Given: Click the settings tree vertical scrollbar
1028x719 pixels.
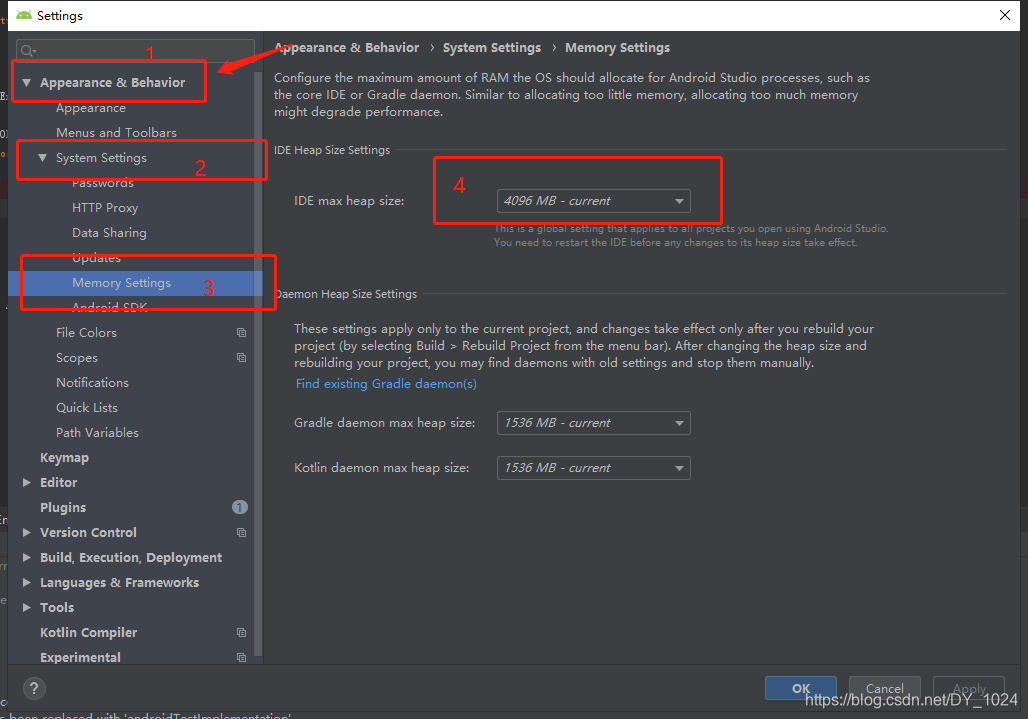Looking at the screenshot, I should coord(258,364).
